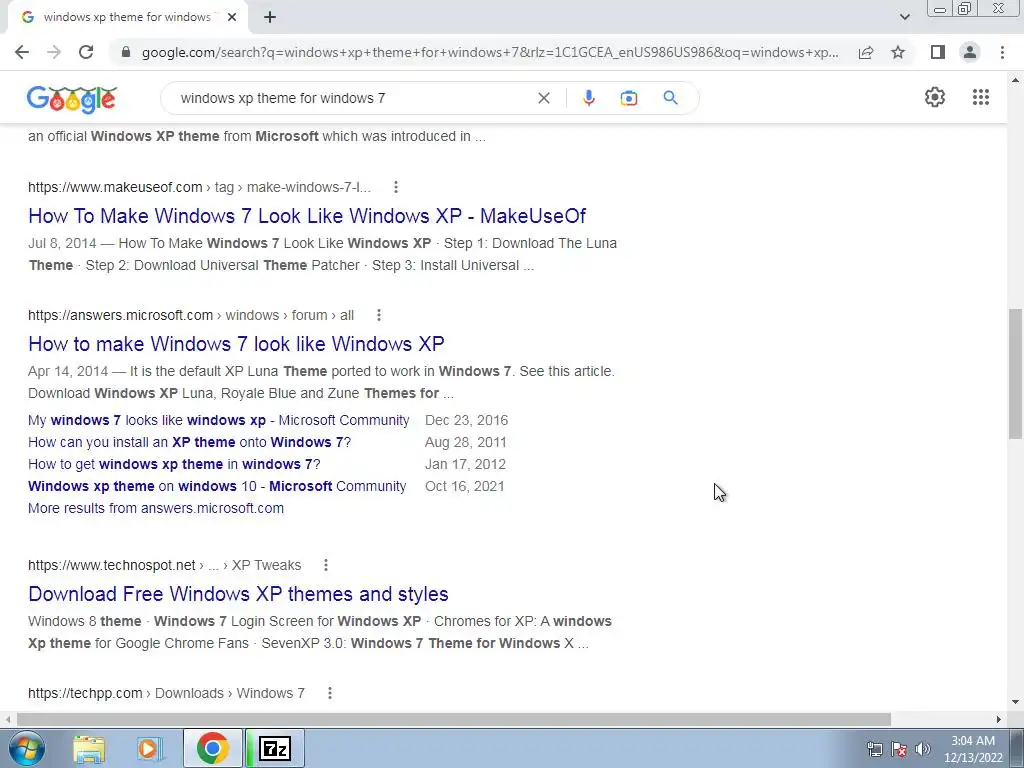
Task: Open the network tray icon
Action: coord(874,749)
